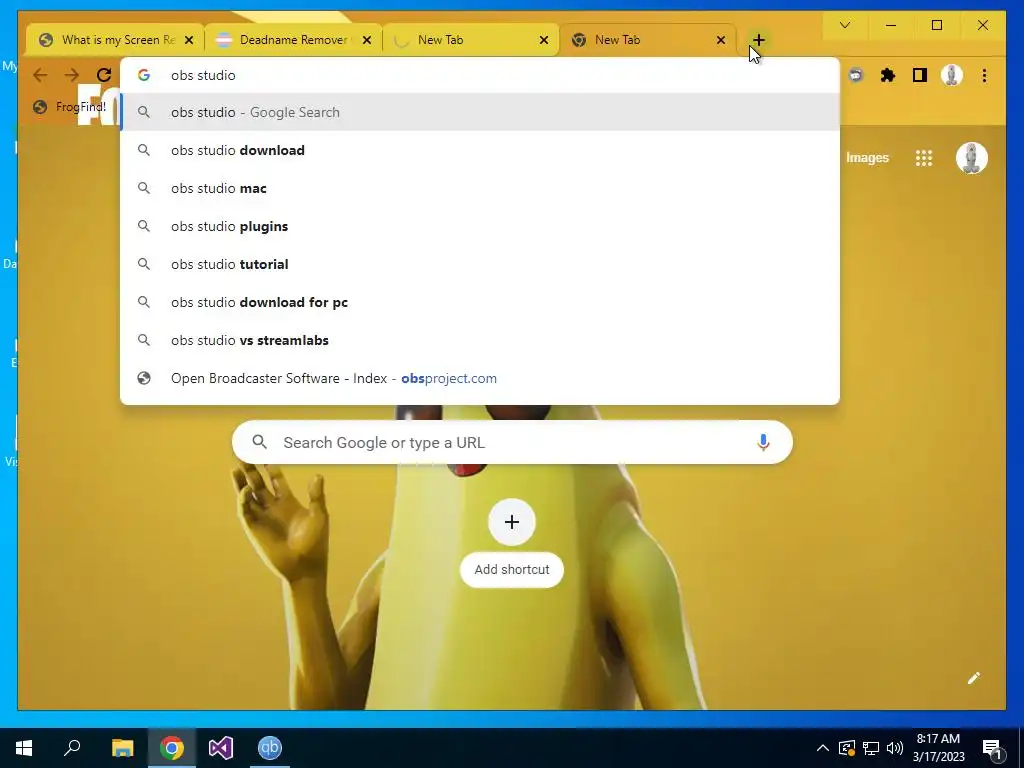Open the Chrome three-dot menu

tap(984, 75)
